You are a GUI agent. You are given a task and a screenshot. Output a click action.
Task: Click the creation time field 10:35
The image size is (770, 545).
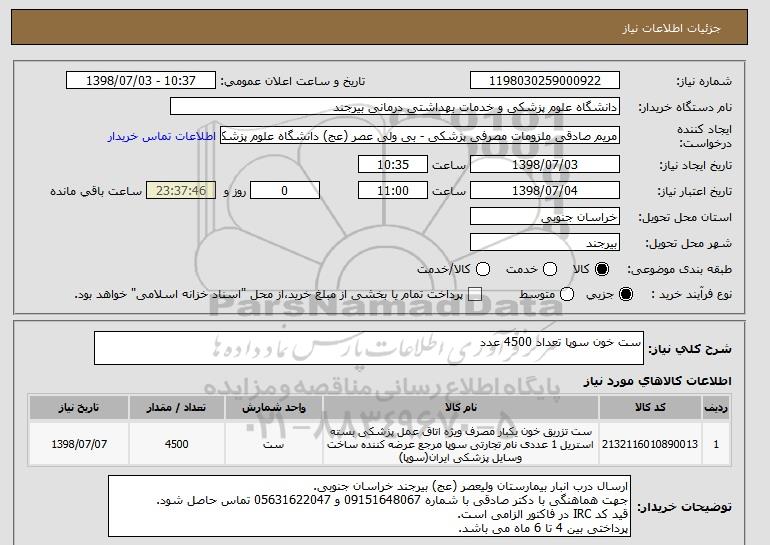pyautogui.click(x=393, y=164)
